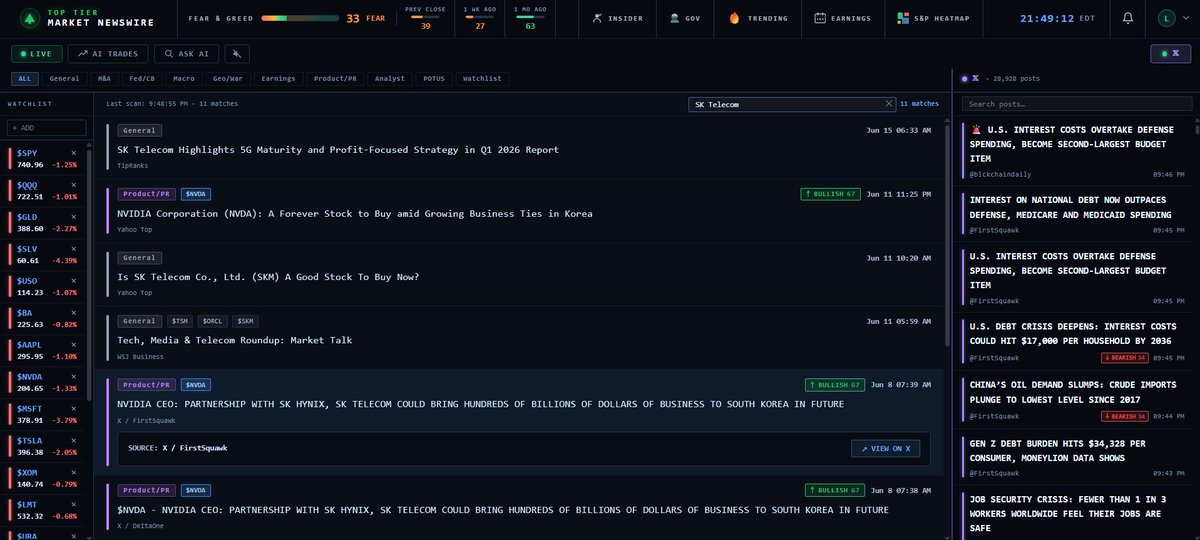Image resolution: width=1200 pixels, height=540 pixels.
Task: Filter news by Macro
Action: 184,78
